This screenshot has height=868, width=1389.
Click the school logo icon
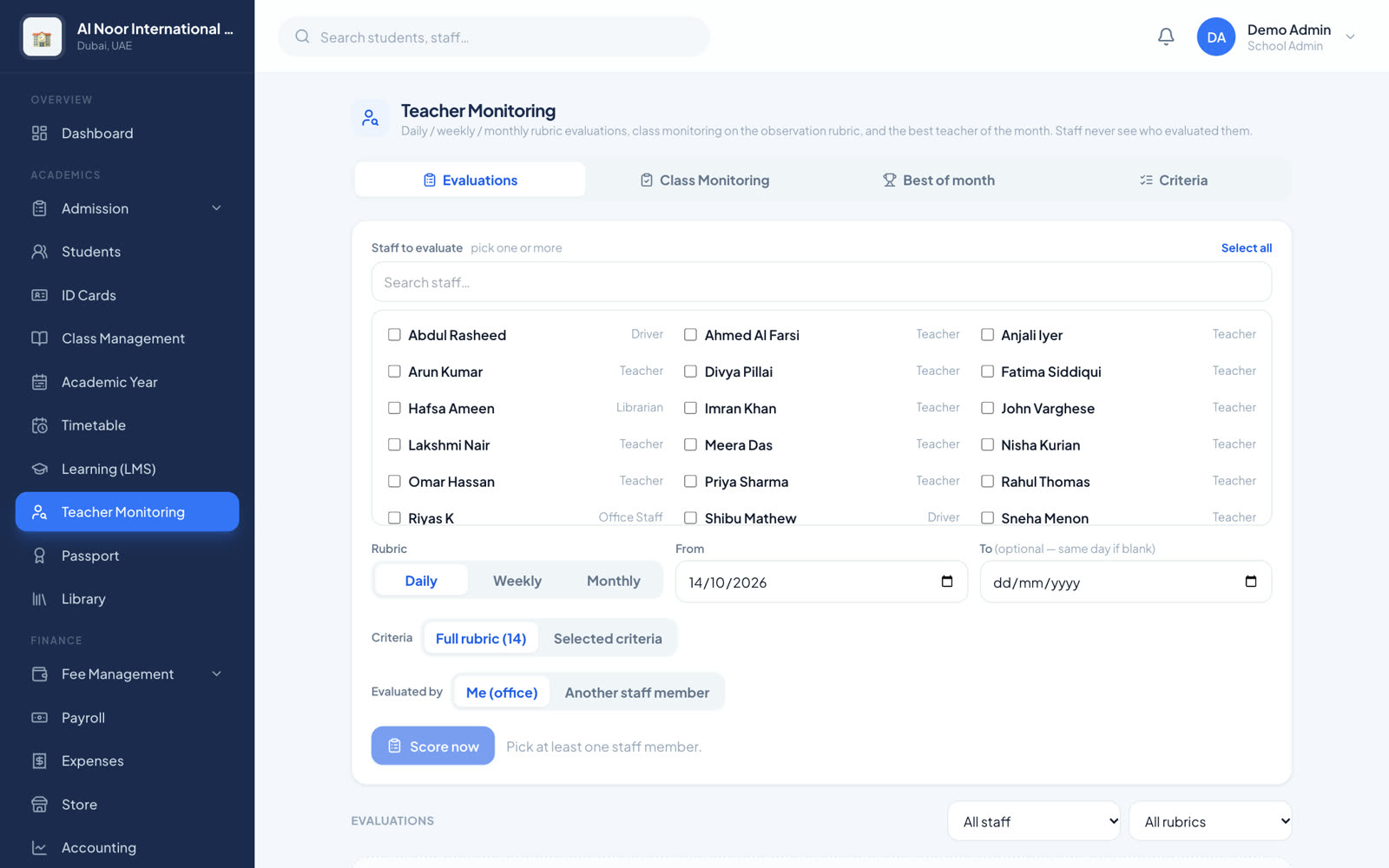(x=42, y=36)
